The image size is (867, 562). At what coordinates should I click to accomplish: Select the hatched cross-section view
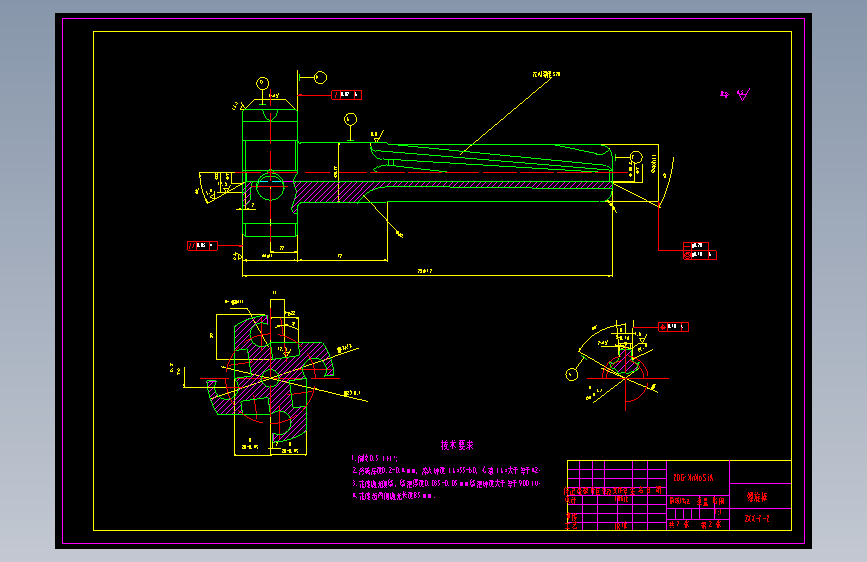271,376
